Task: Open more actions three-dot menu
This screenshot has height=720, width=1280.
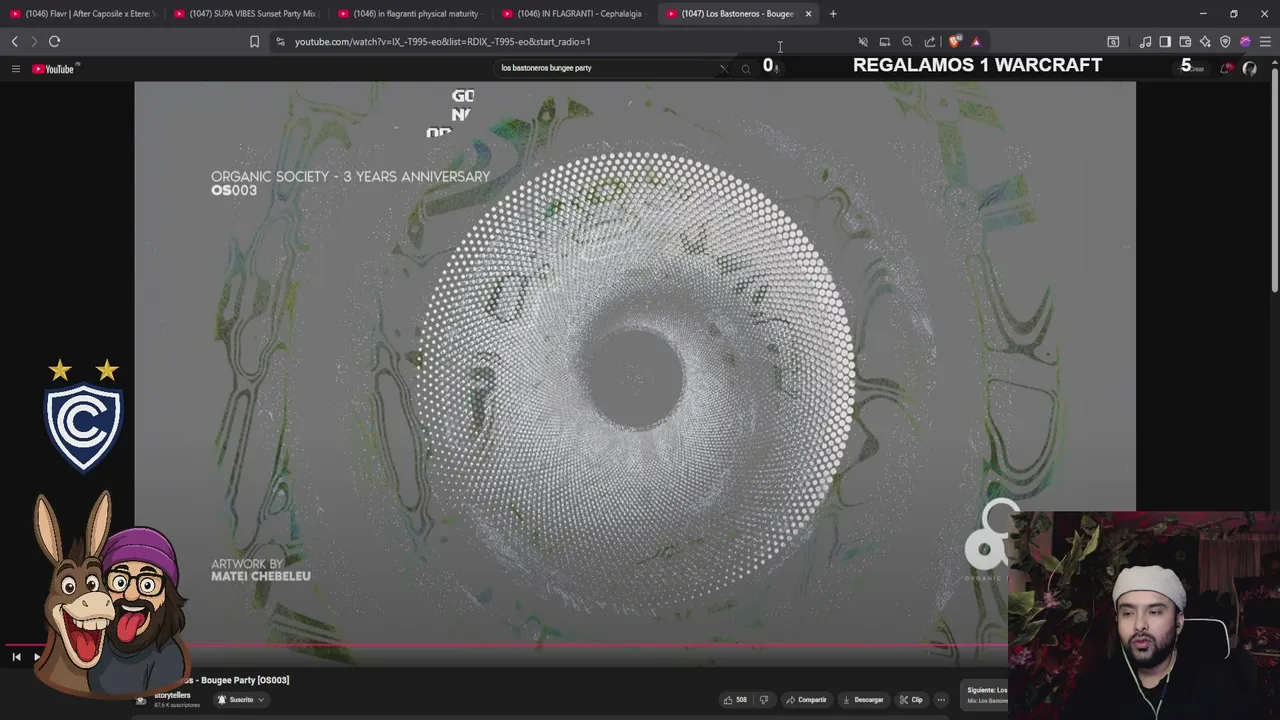Action: click(x=941, y=700)
